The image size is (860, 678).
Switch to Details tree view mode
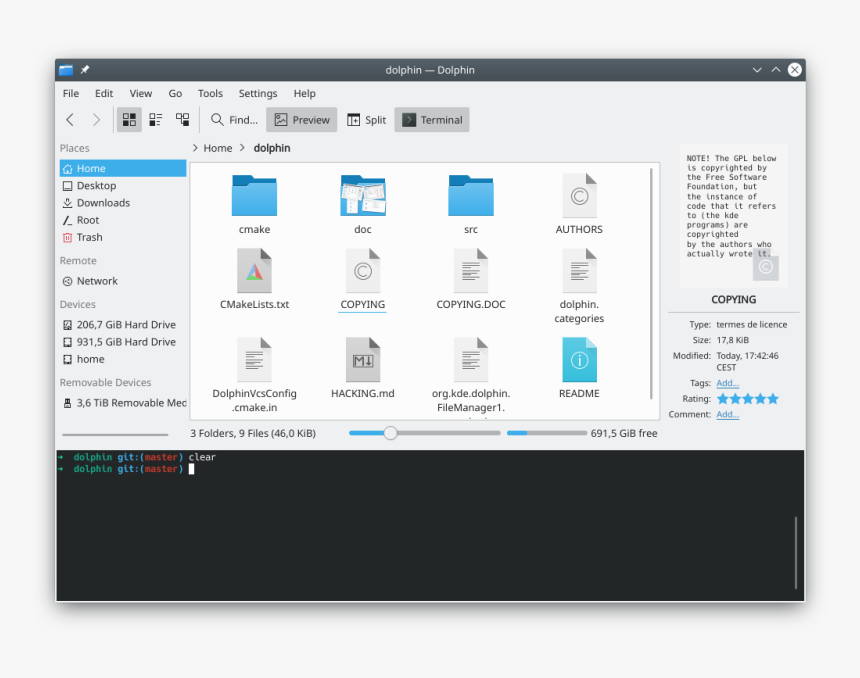183,120
